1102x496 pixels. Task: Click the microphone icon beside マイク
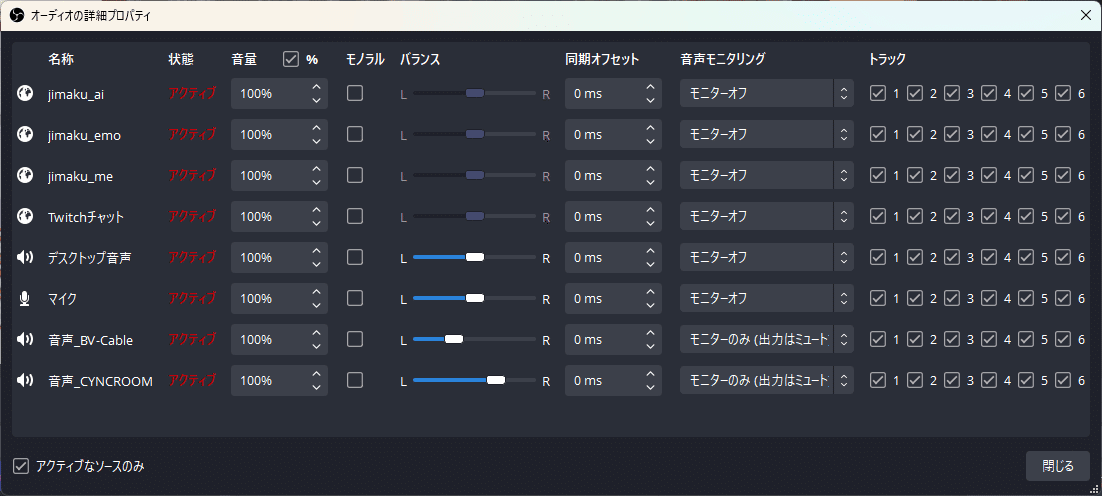pos(25,299)
